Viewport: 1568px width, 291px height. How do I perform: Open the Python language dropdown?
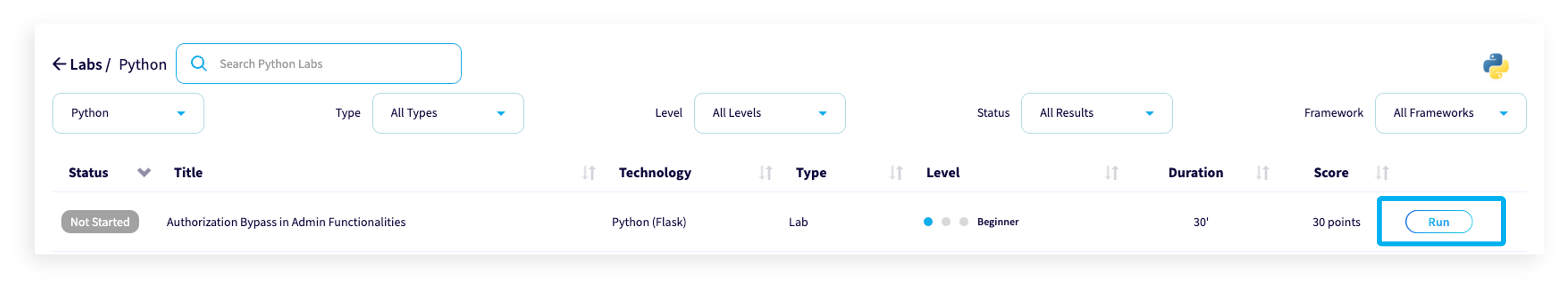click(x=128, y=113)
